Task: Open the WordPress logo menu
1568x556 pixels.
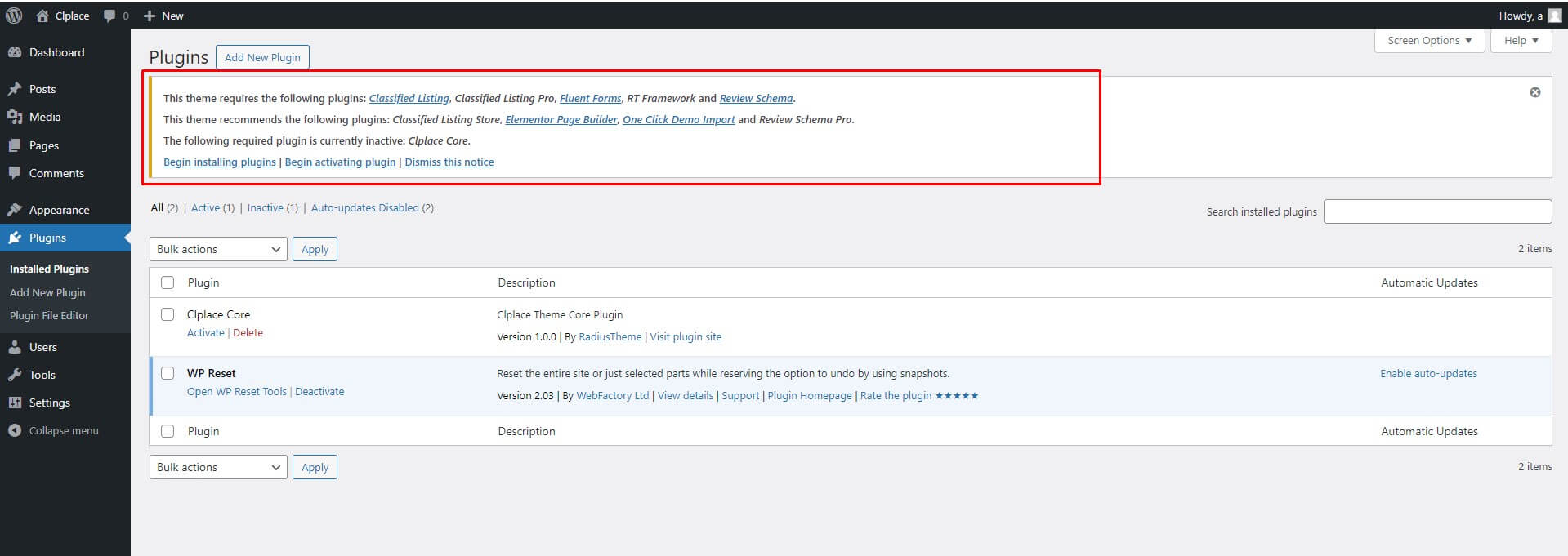Action: pyautogui.click(x=14, y=16)
